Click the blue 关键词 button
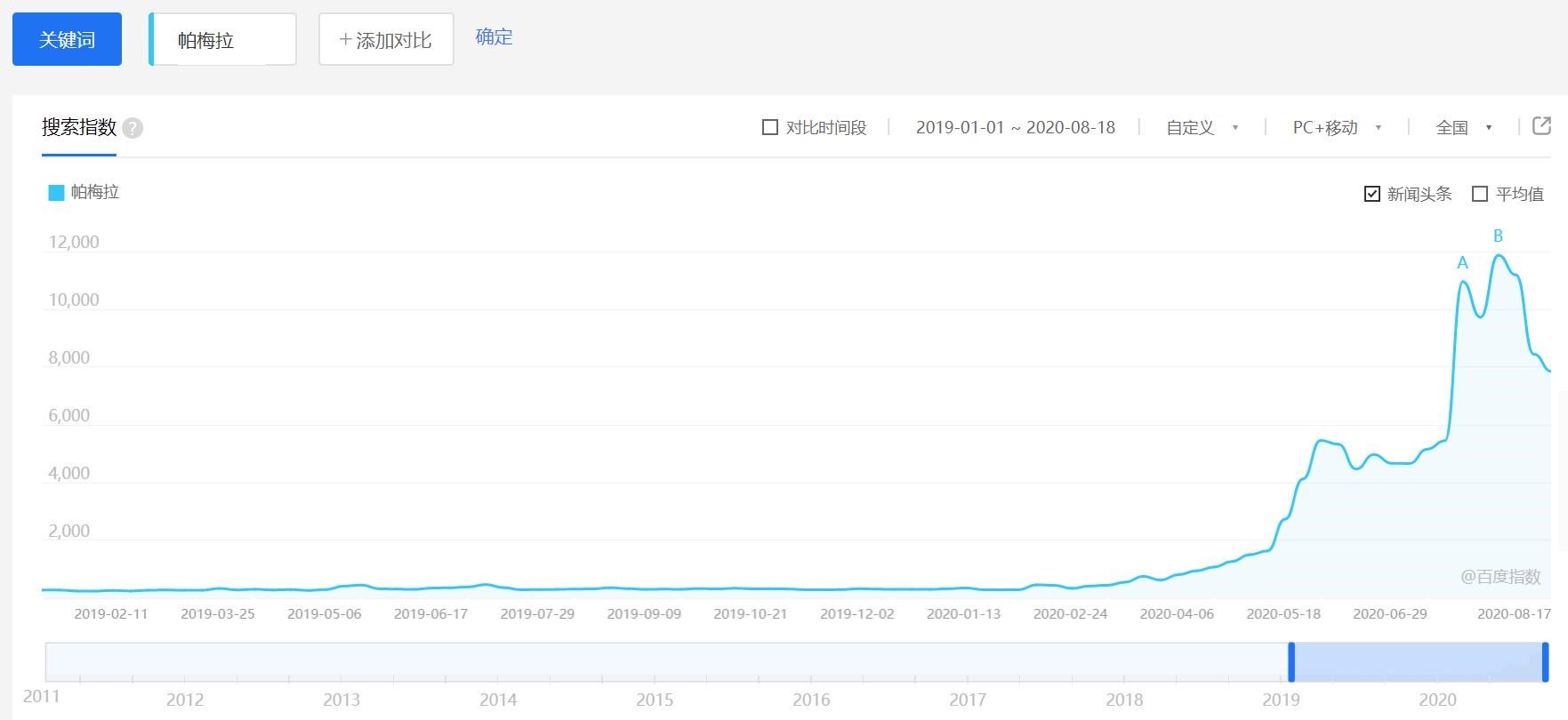Screen dimensions: 1568x720 pos(67,39)
